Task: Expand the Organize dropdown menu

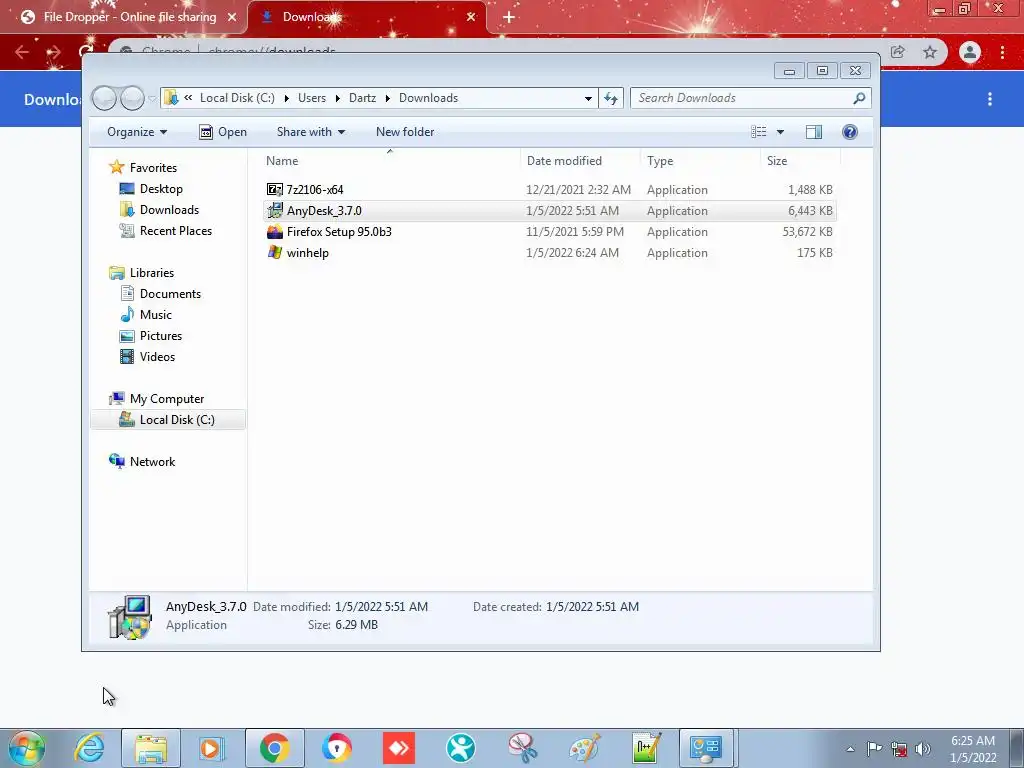Action: click(x=137, y=132)
